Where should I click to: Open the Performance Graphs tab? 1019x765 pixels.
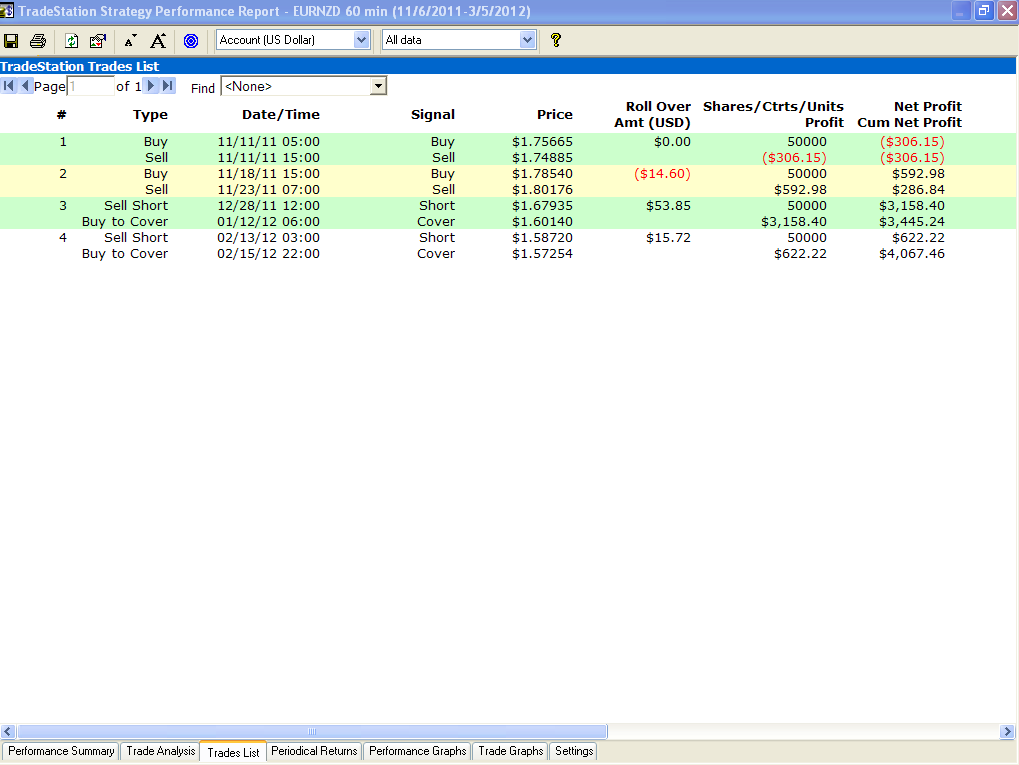pos(417,751)
